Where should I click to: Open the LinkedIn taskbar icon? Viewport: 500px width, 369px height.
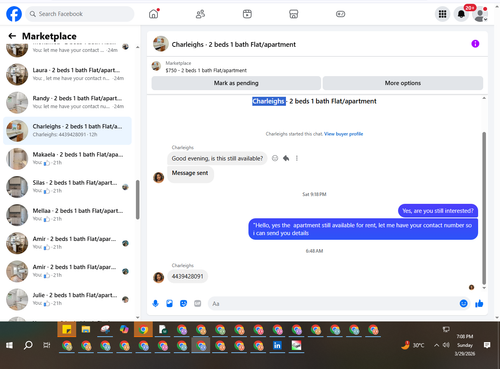(x=277, y=346)
